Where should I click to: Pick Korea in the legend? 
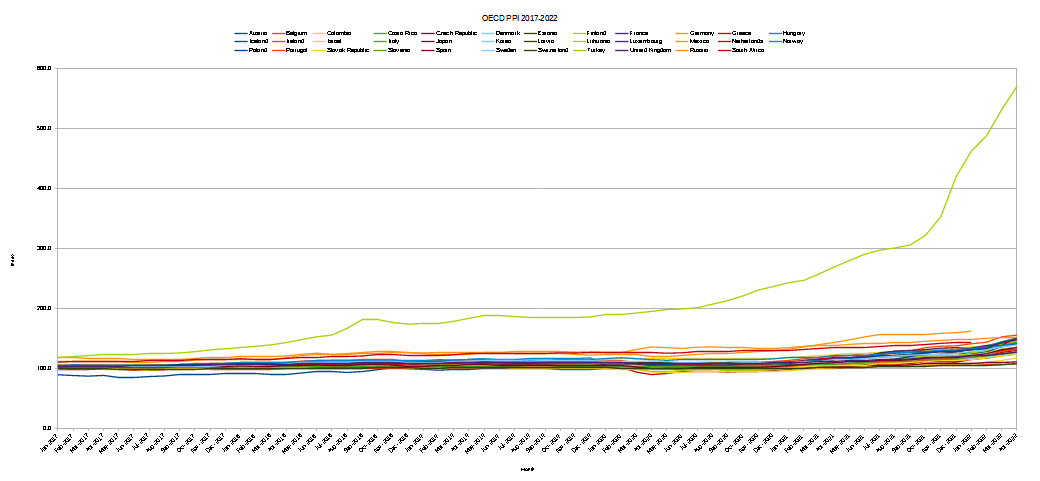(504, 41)
